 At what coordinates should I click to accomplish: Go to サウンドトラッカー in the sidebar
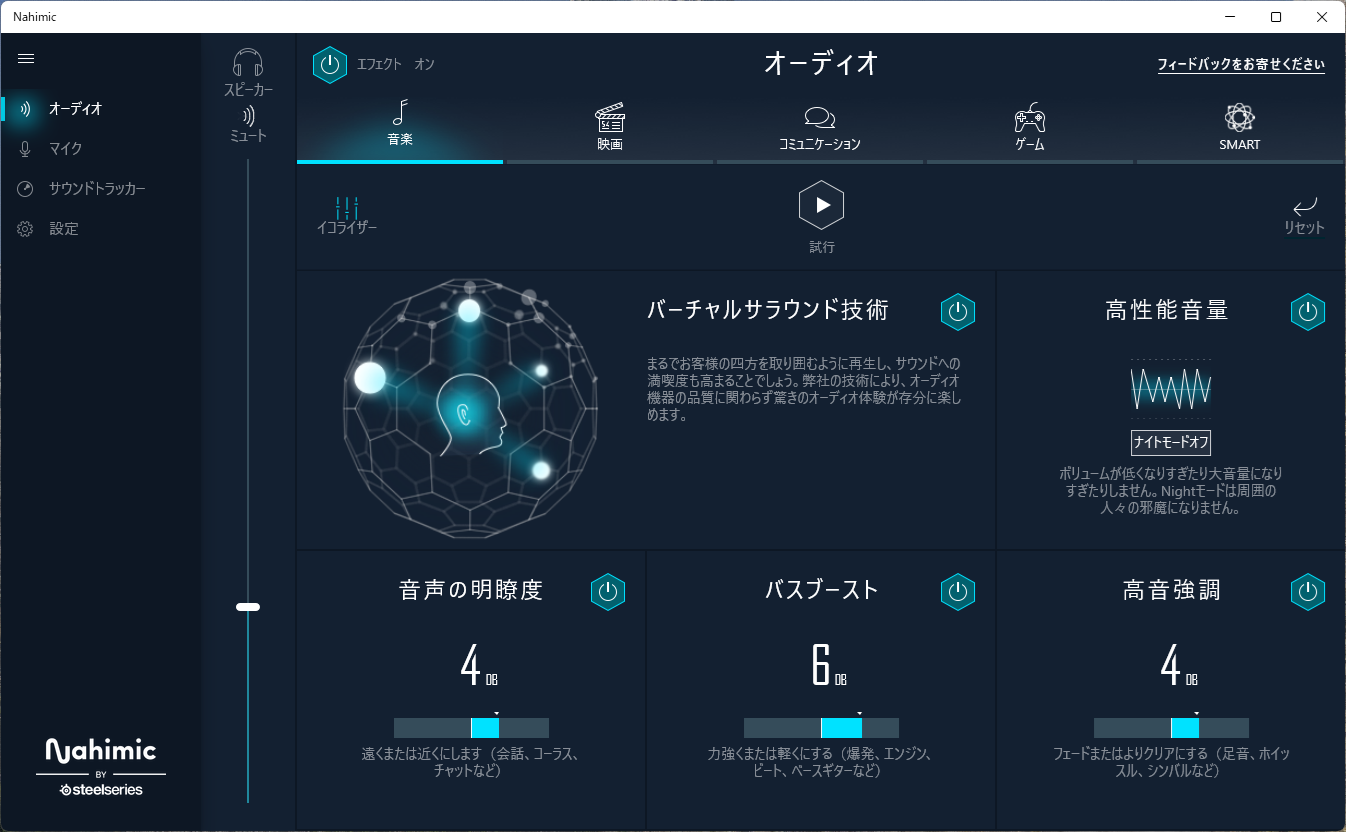click(100, 189)
